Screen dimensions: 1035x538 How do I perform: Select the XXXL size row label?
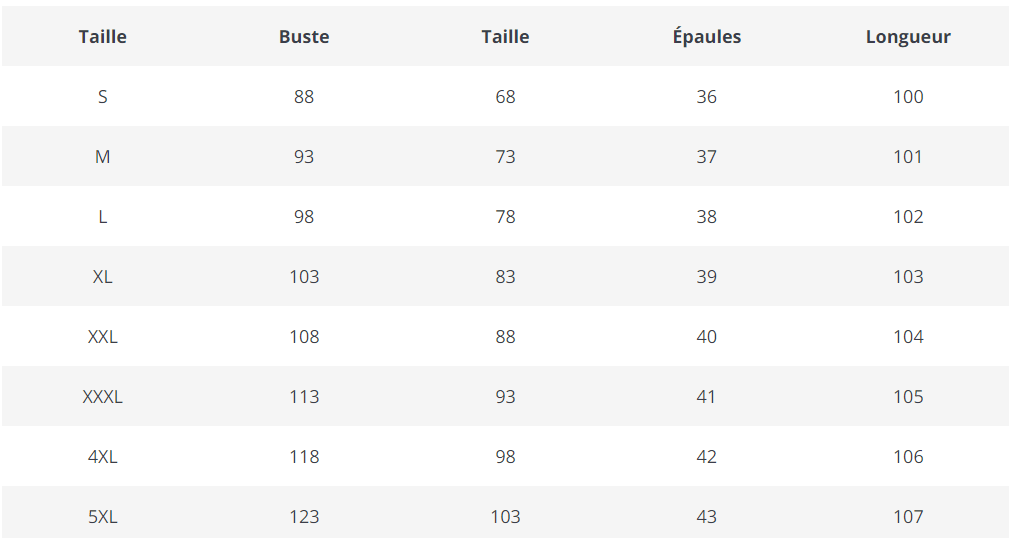103,397
